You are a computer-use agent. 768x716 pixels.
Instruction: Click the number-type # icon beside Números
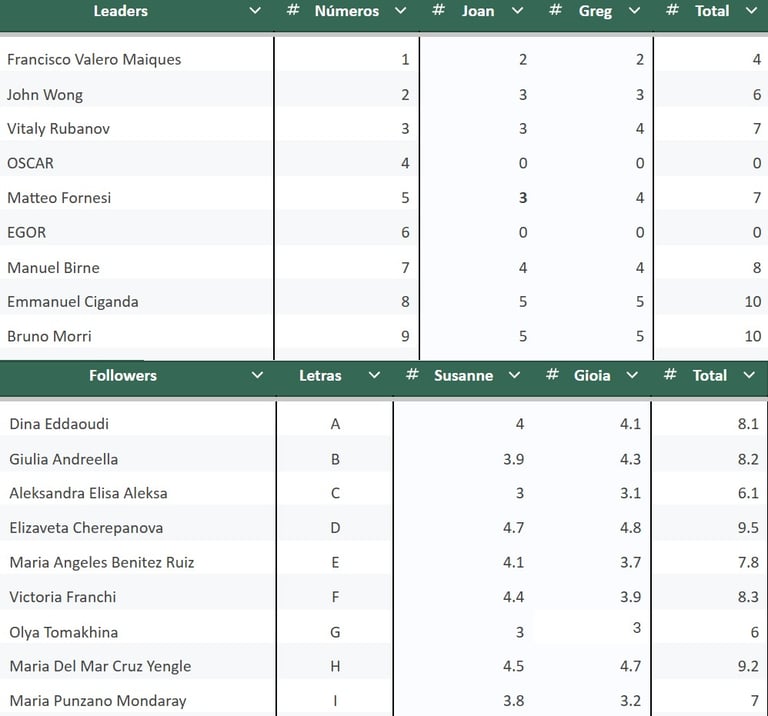(293, 11)
